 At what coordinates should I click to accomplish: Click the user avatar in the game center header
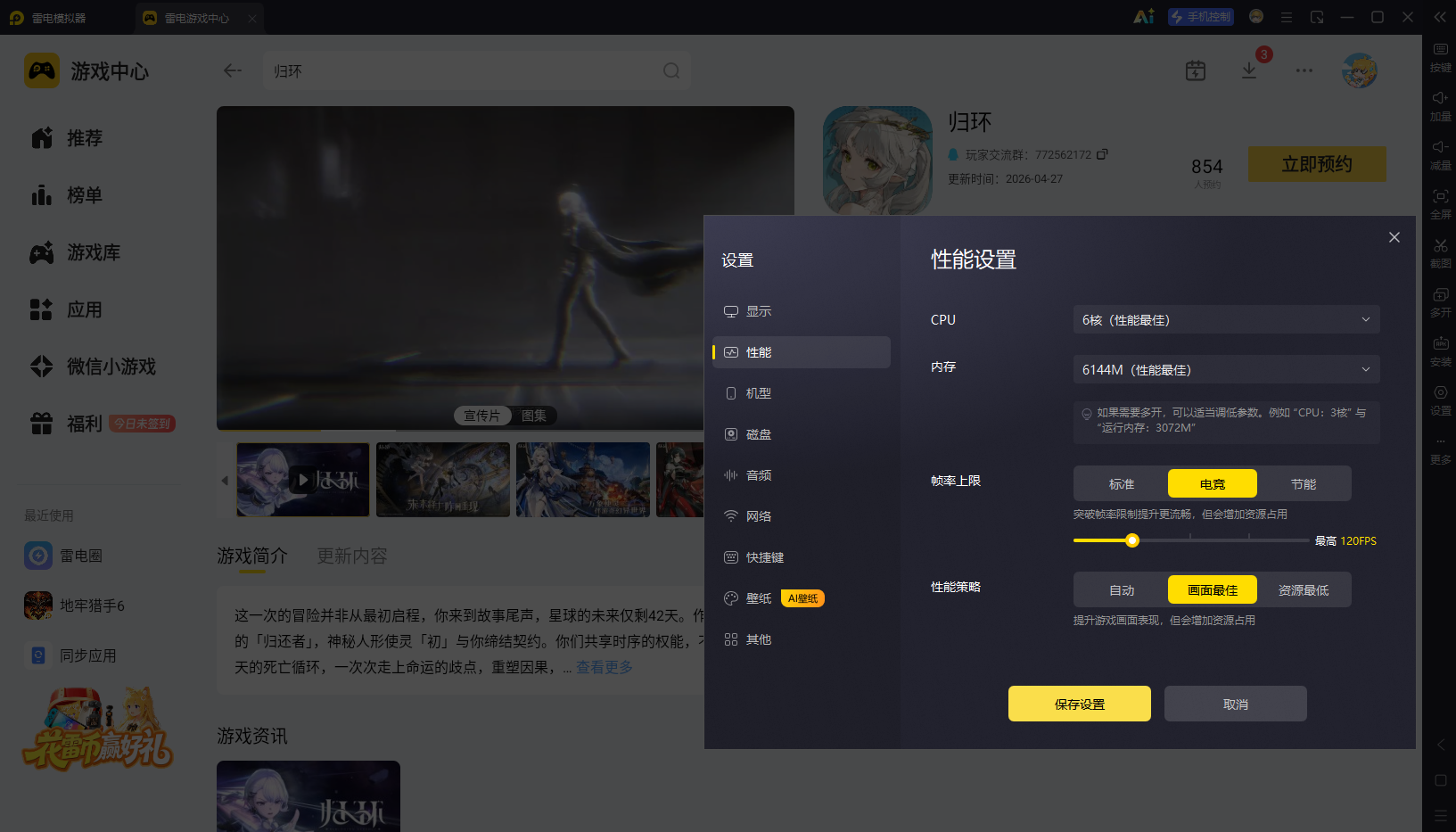(x=1360, y=70)
